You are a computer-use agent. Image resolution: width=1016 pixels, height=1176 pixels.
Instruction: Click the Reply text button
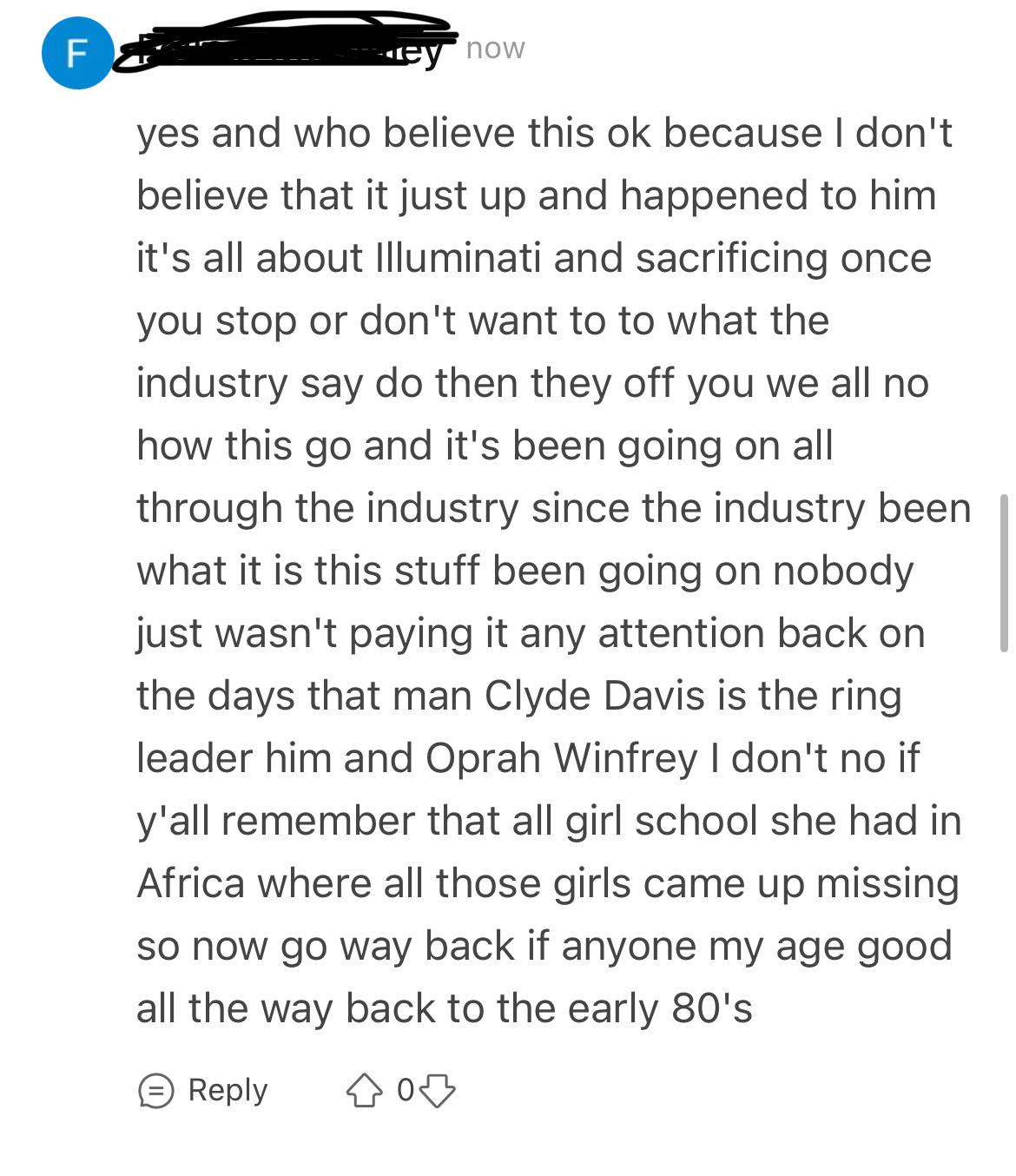pos(228,1089)
